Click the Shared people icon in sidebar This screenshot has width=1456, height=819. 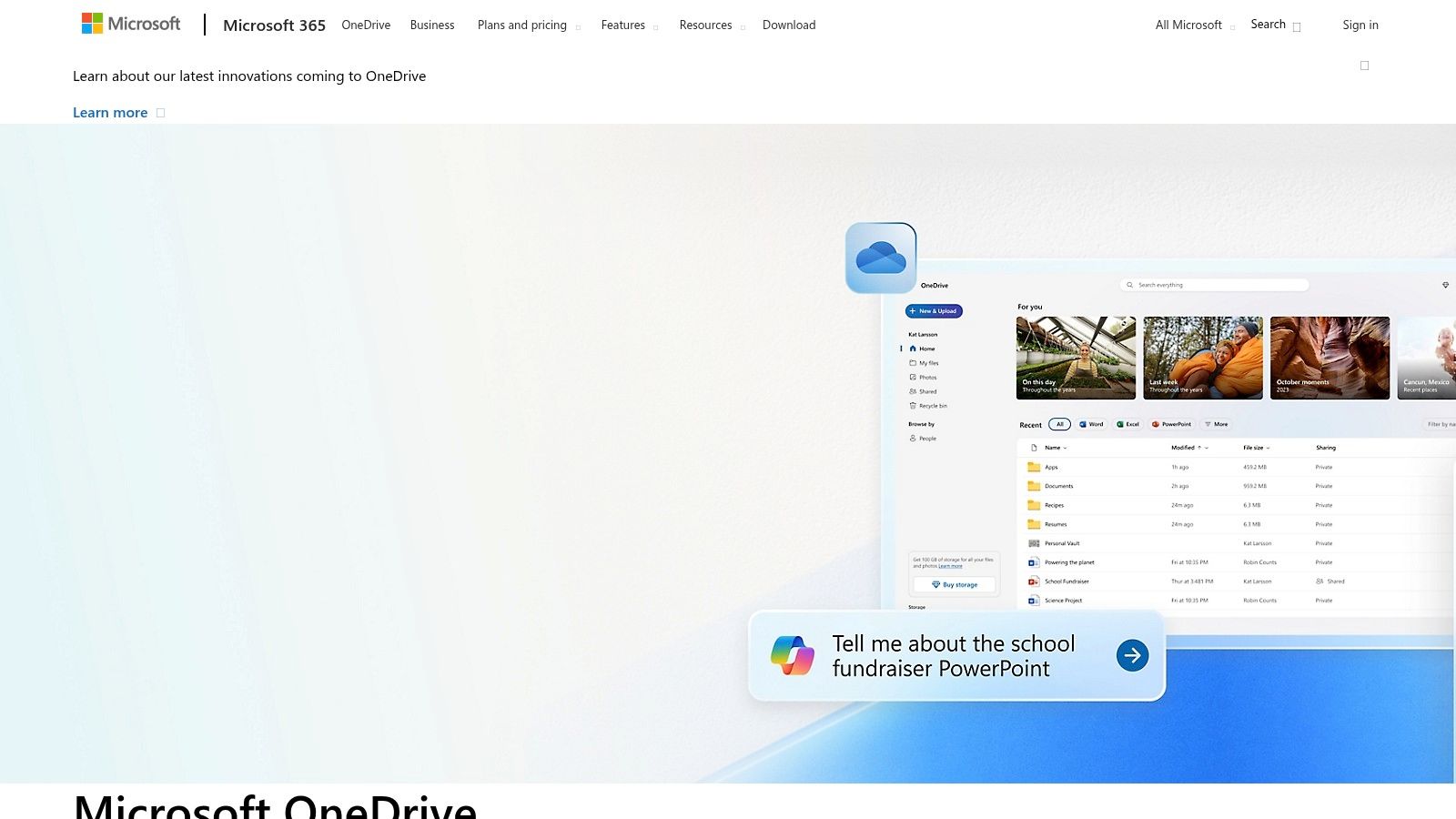pyautogui.click(x=913, y=391)
